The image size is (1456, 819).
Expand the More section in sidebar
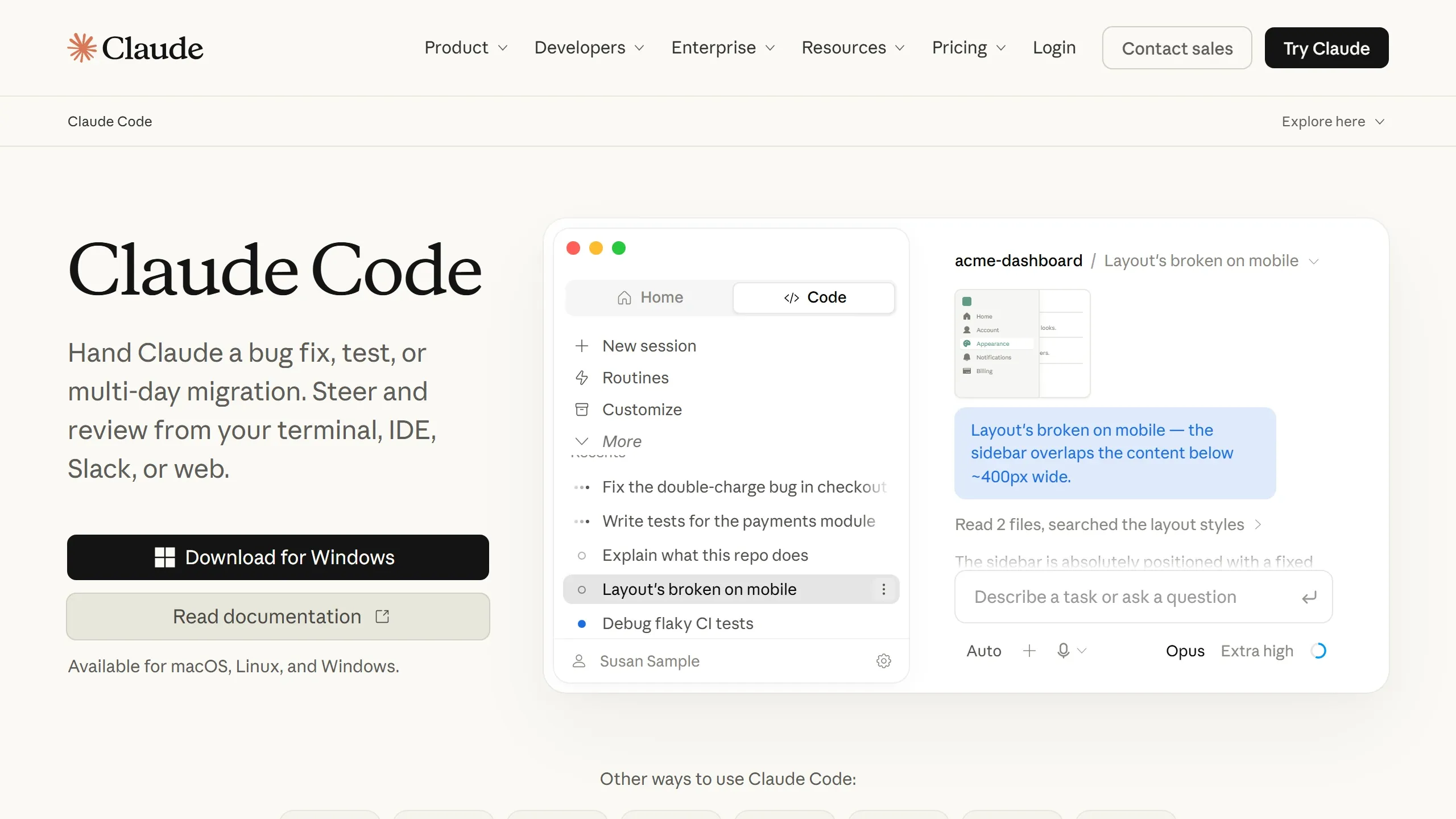pos(608,441)
